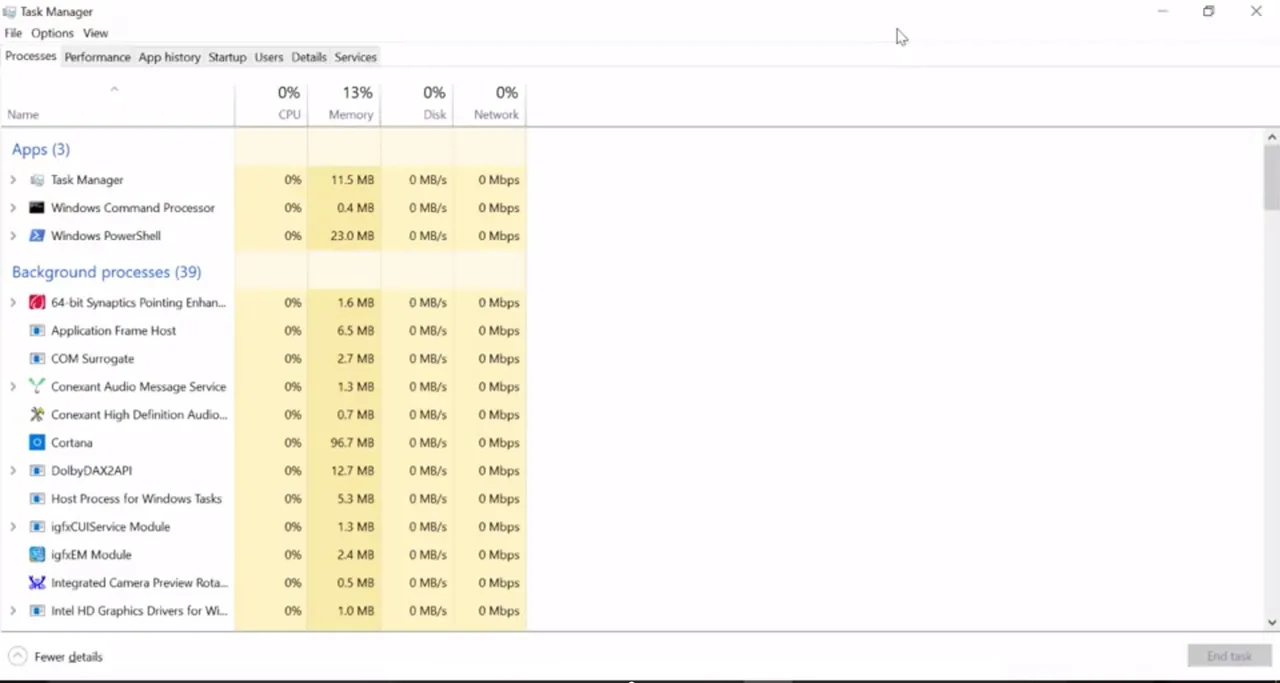
Task: Click the scrollbar up arrow
Action: click(x=1272, y=137)
